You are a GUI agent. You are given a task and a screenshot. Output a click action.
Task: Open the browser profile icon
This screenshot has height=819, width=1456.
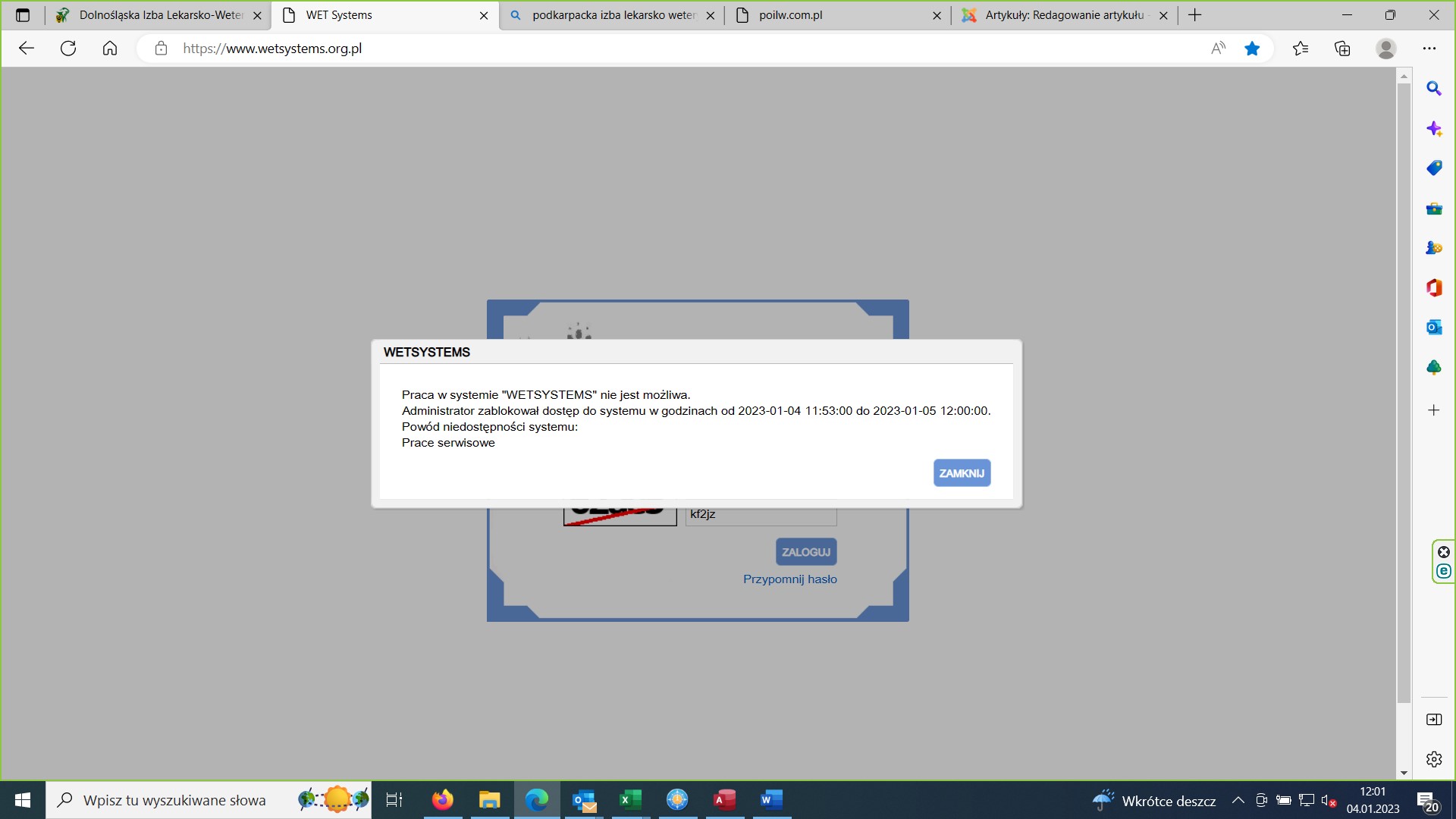tap(1385, 49)
